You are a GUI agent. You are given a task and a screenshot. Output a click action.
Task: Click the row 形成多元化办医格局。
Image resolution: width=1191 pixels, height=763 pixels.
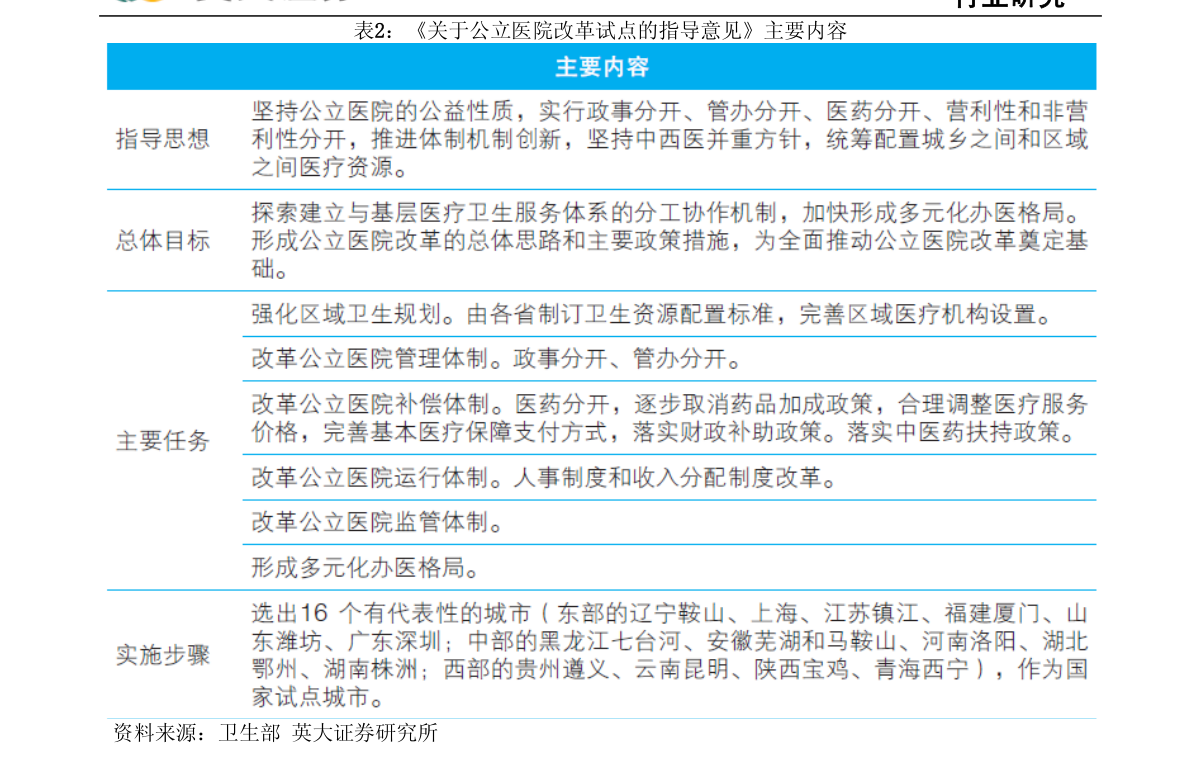[x=669, y=567]
